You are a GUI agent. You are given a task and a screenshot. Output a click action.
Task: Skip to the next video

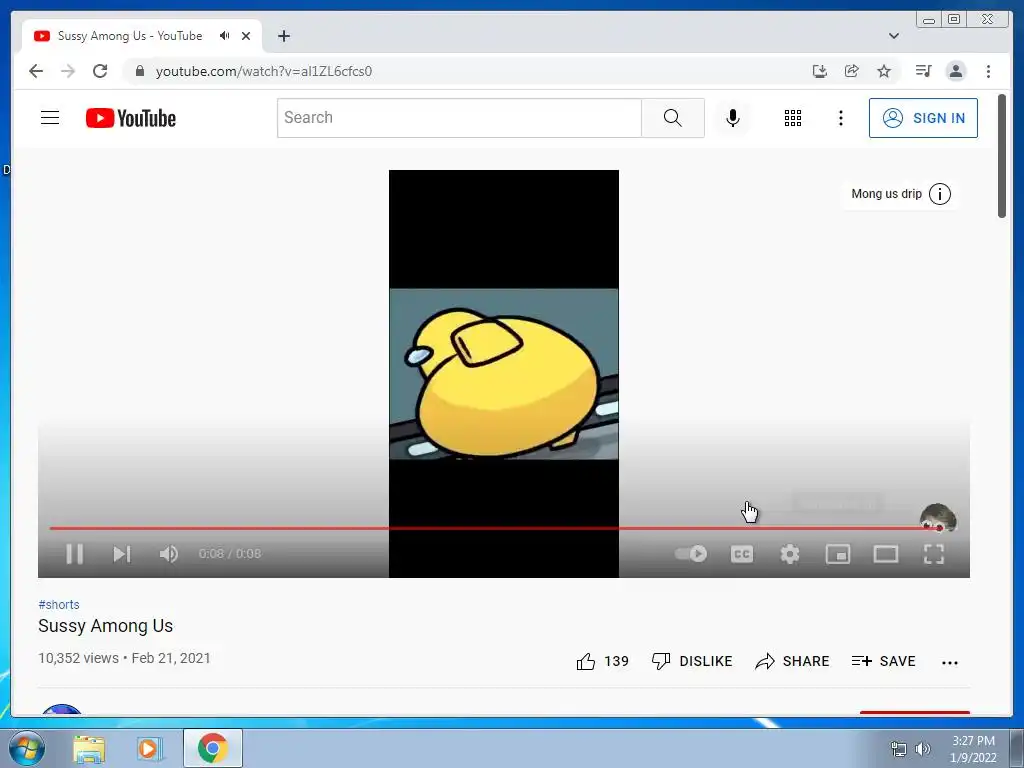tap(122, 554)
